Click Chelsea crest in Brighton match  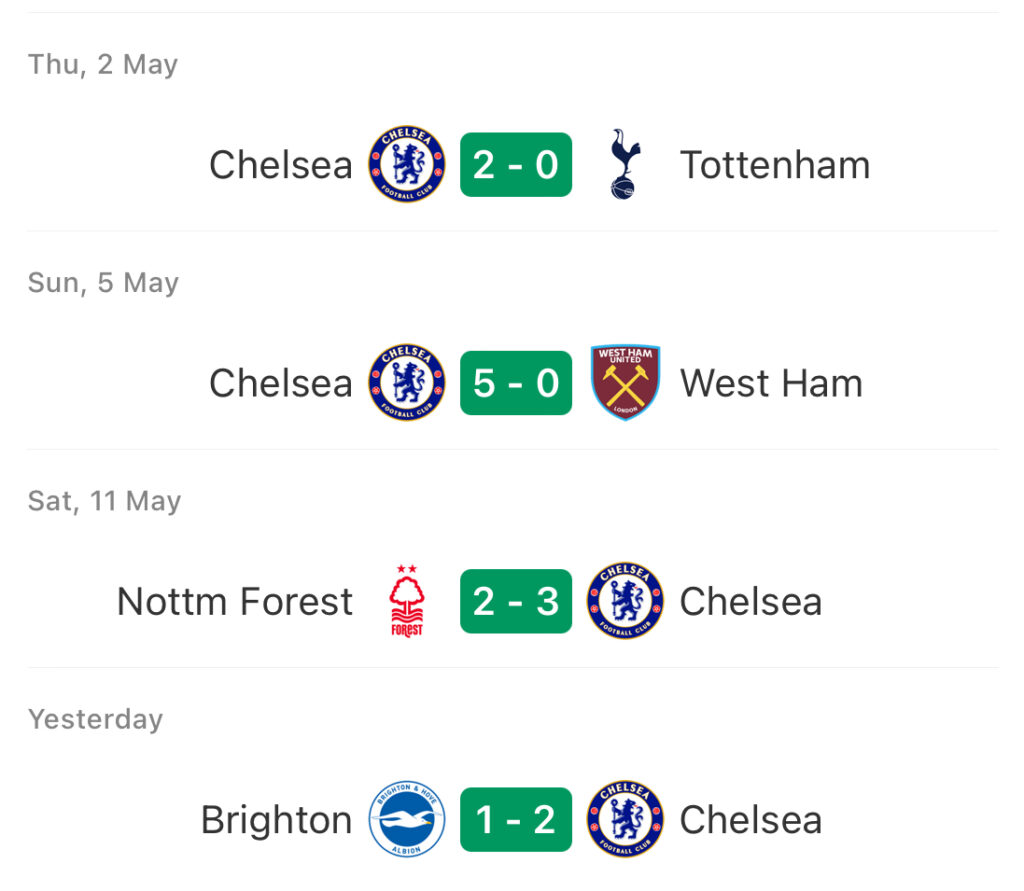point(625,818)
